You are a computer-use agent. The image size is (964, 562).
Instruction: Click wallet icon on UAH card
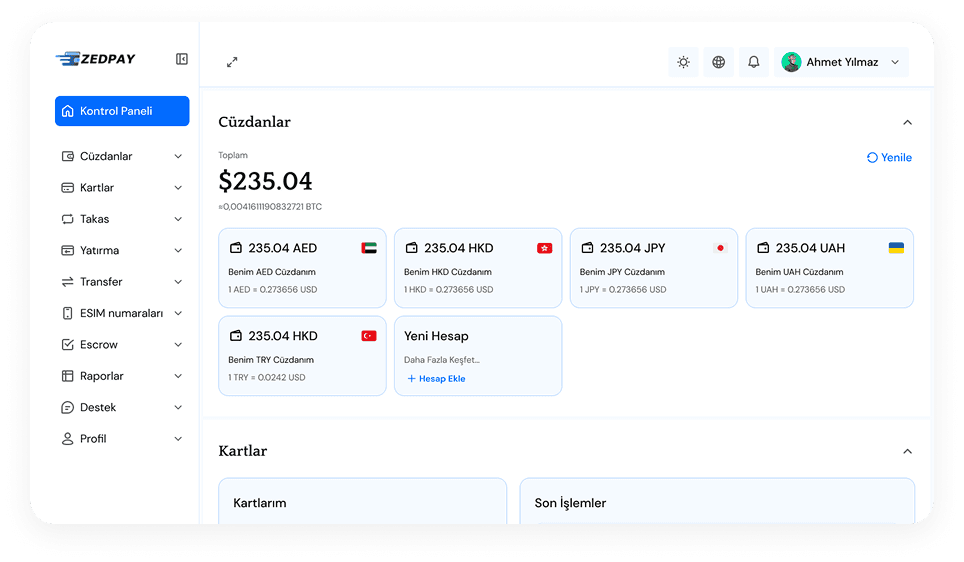[763, 248]
